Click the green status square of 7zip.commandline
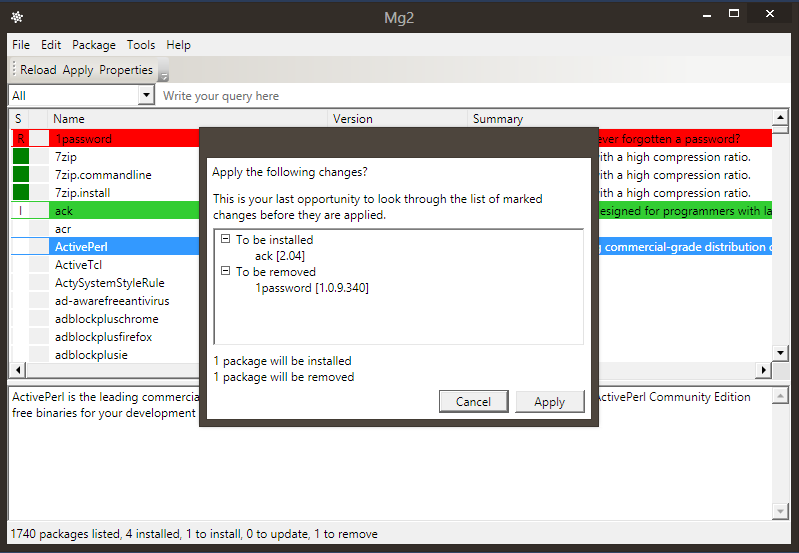799x553 pixels. click(x=21, y=174)
